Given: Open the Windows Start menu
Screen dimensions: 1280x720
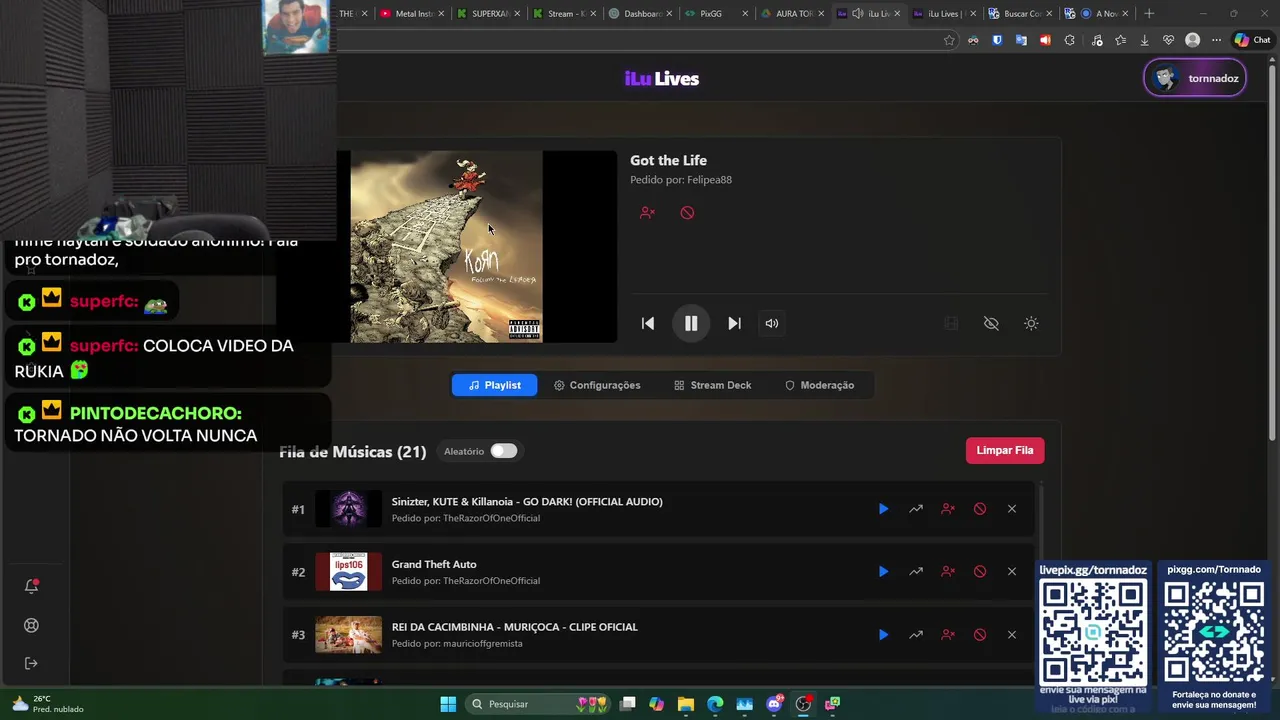Looking at the screenshot, I should tap(448, 704).
